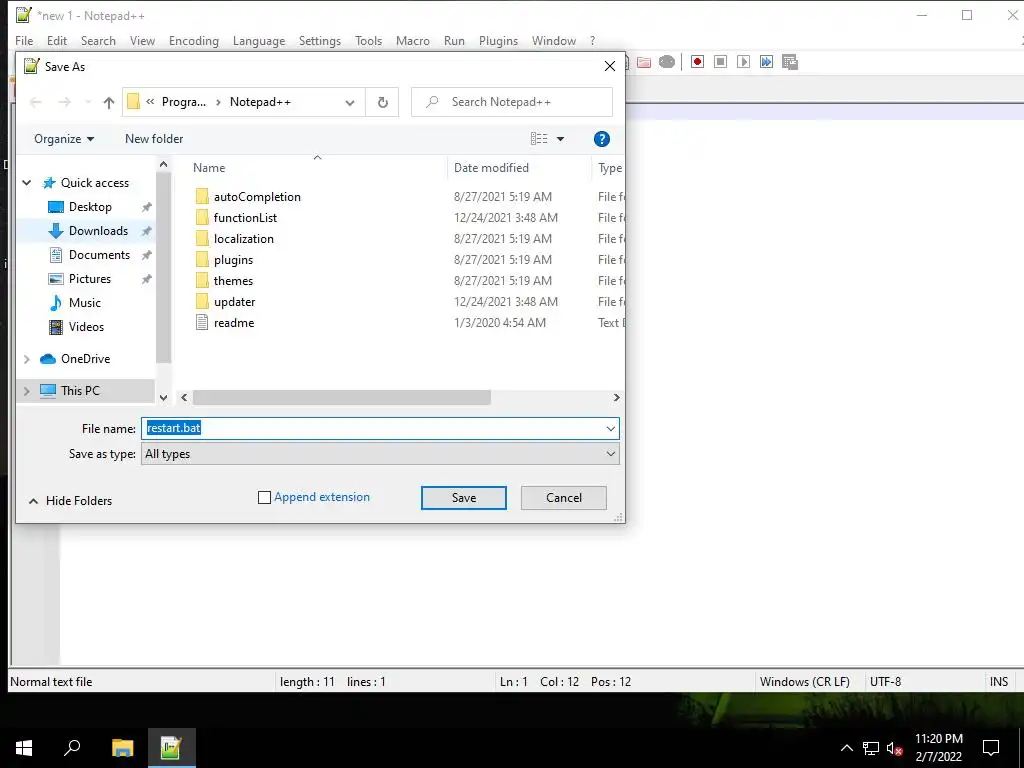This screenshot has height=768, width=1024.
Task: Select the themes folder
Action: pyautogui.click(x=233, y=281)
